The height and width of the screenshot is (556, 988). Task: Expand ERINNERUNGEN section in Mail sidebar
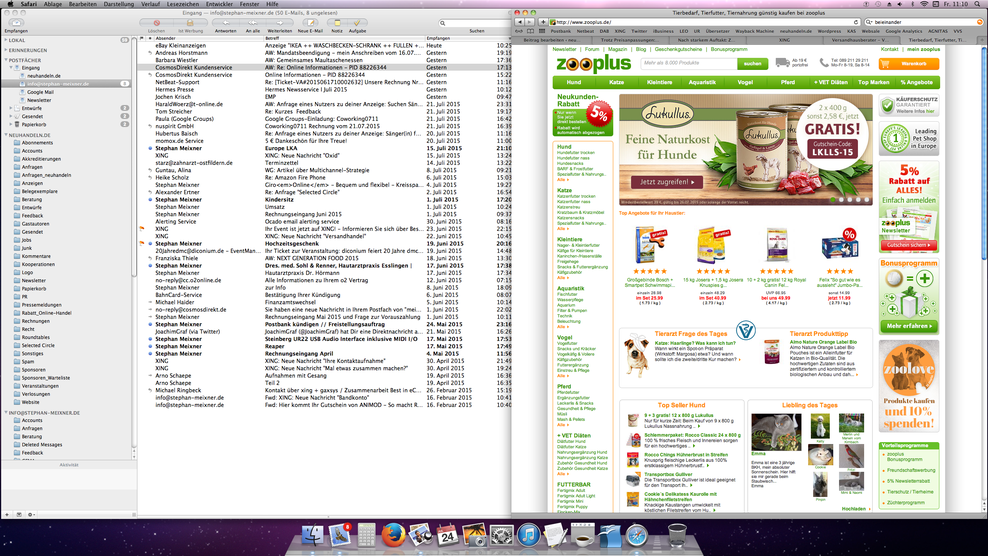click(6, 50)
